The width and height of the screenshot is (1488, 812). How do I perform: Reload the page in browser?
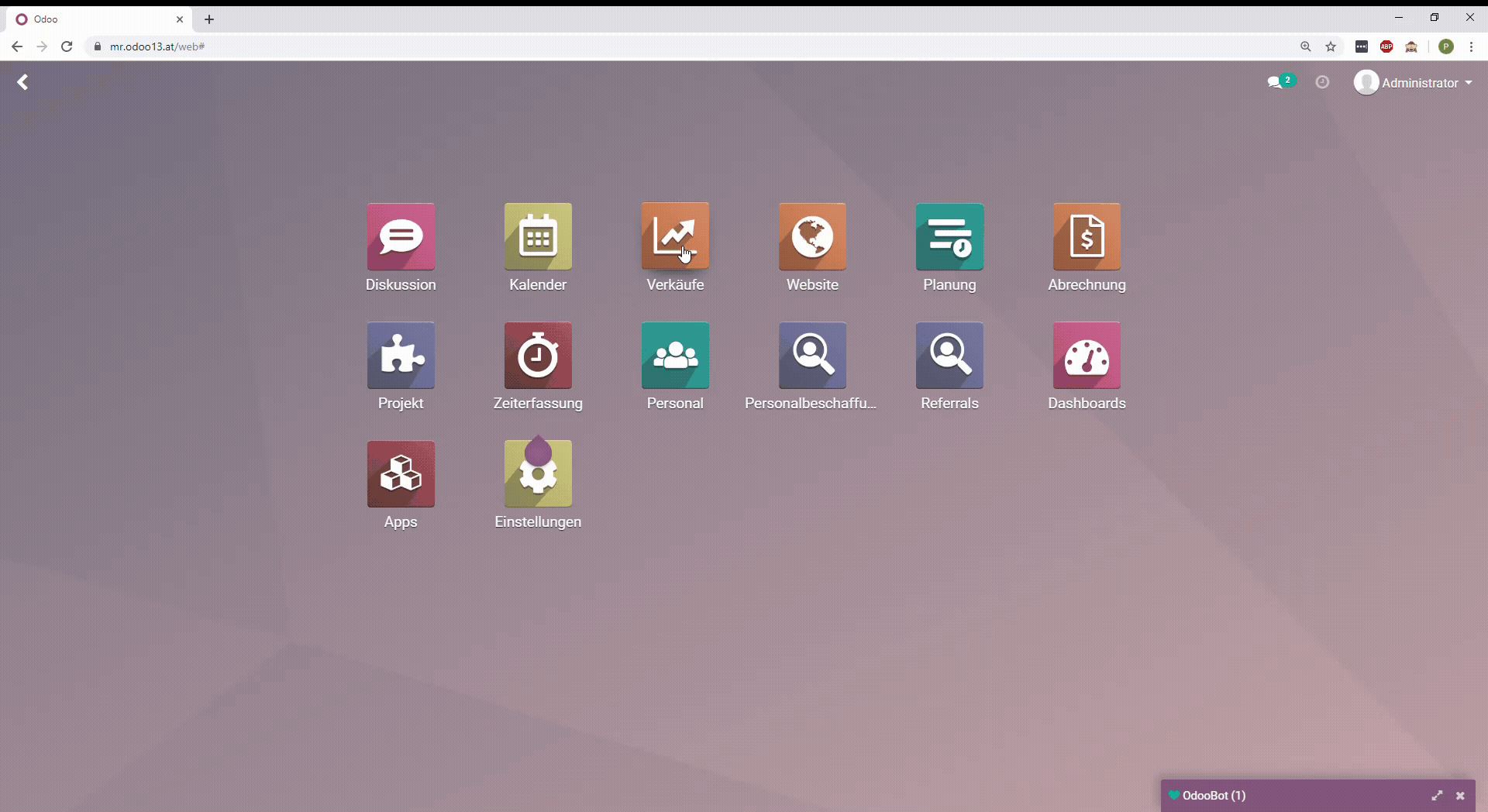click(67, 46)
